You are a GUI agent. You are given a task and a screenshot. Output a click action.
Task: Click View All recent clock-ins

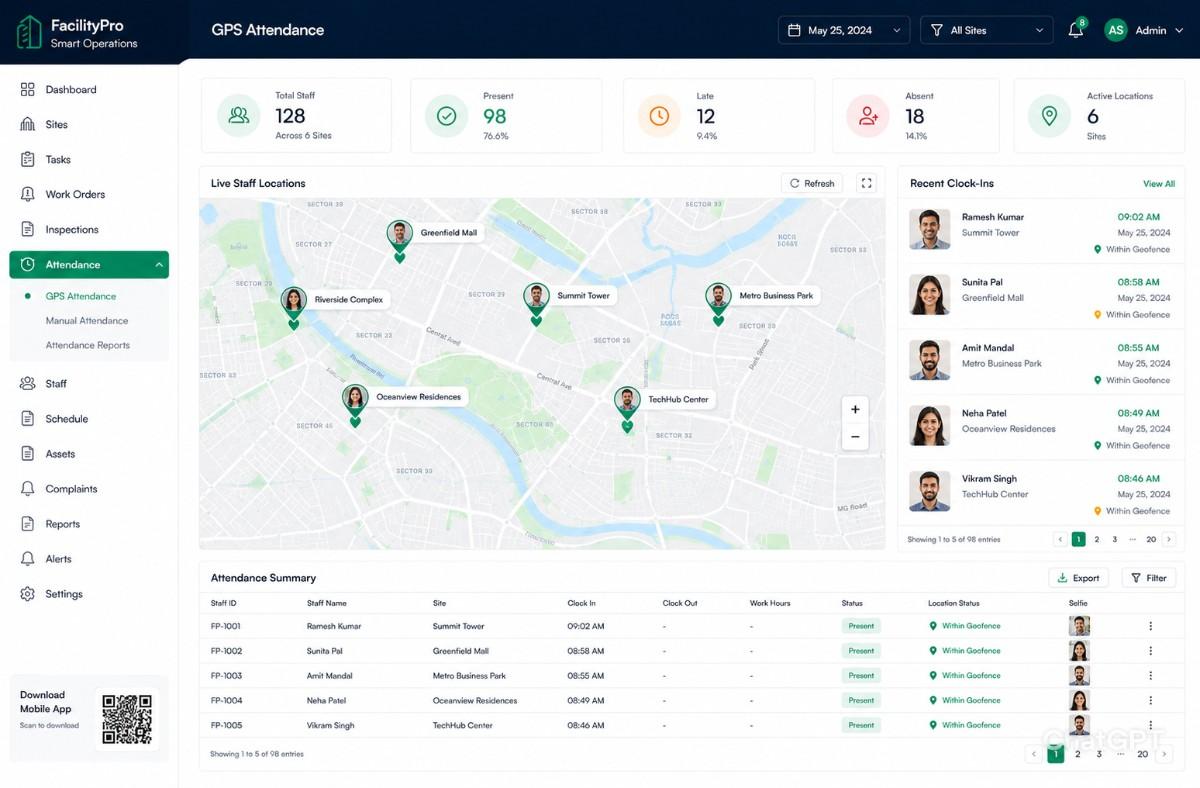click(1159, 184)
